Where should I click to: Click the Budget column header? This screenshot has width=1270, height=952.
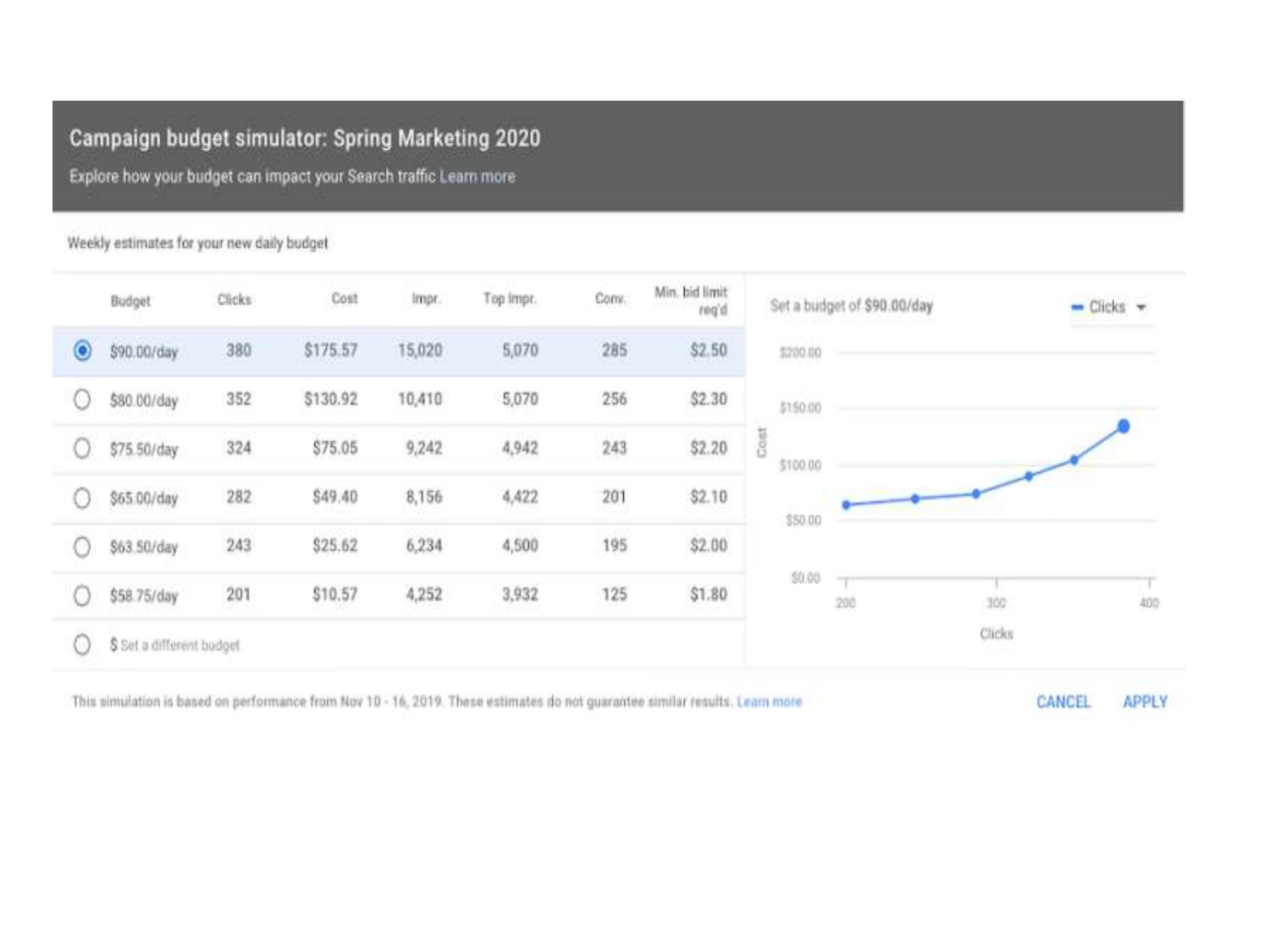130,301
